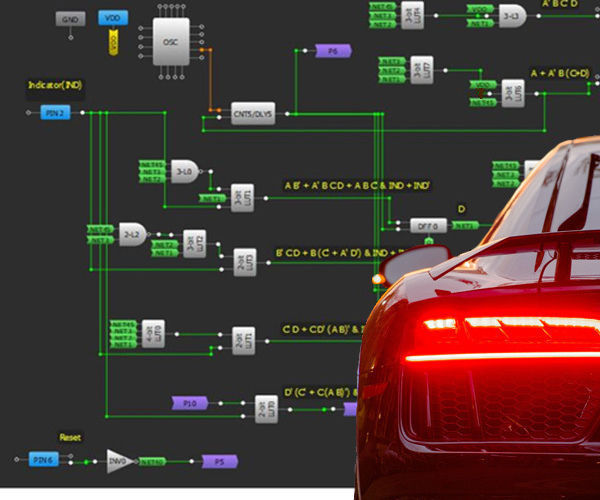The height and width of the screenshot is (500, 600).
Task: Select the DFF 0 flip-flop block
Action: (428, 226)
